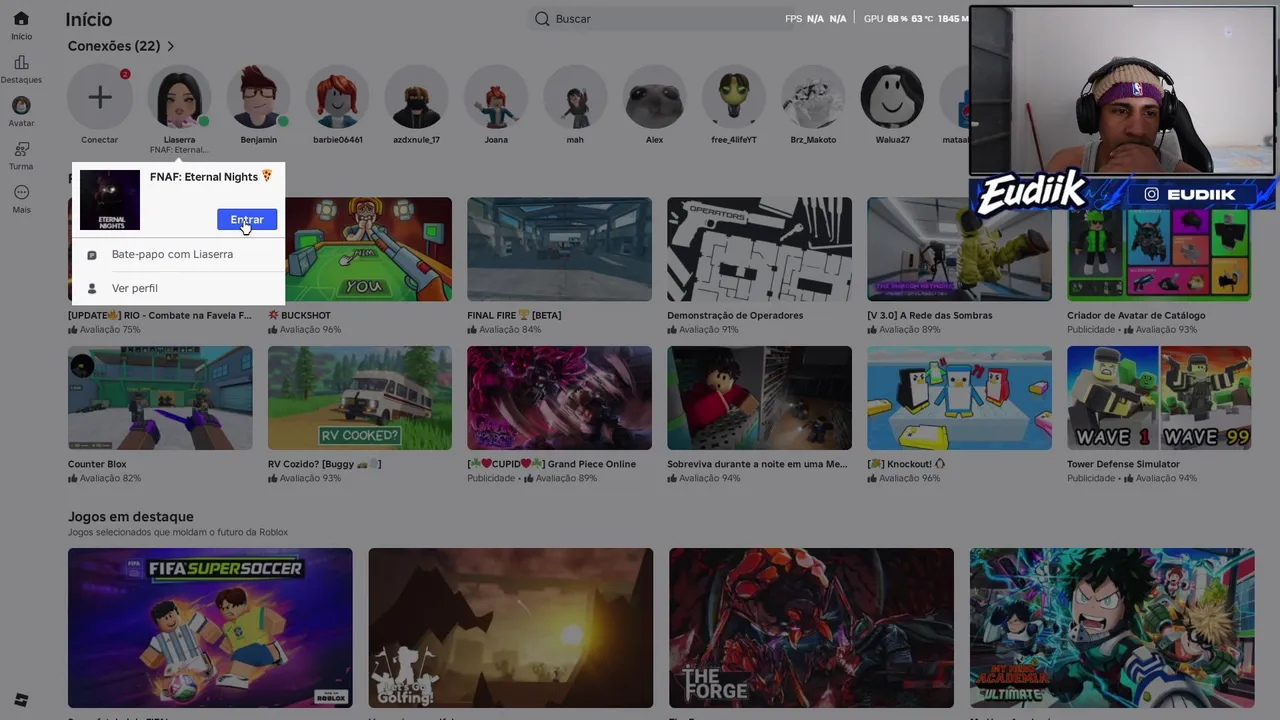Open mah's connection avatar

coord(575,97)
